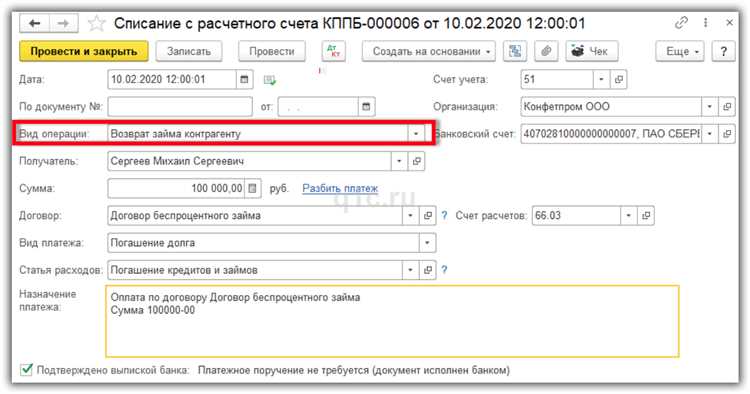Show Дт/Кт postings of the document
750x394 pixels.
(x=333, y=51)
